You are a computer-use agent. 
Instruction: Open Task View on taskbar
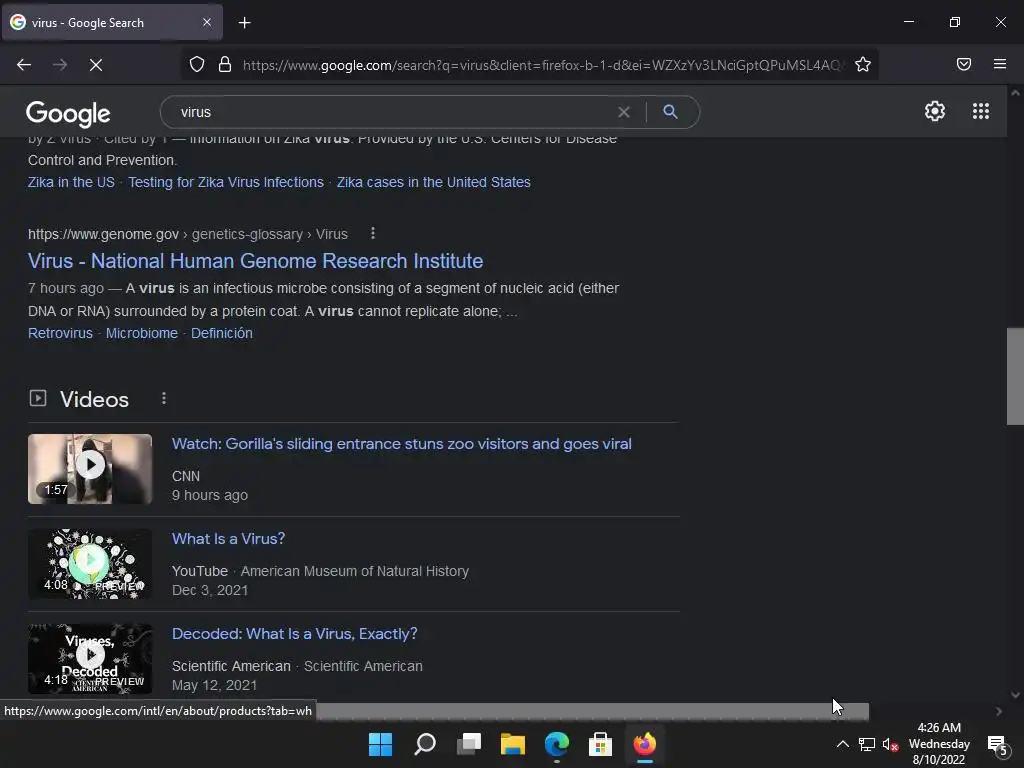[x=469, y=744]
